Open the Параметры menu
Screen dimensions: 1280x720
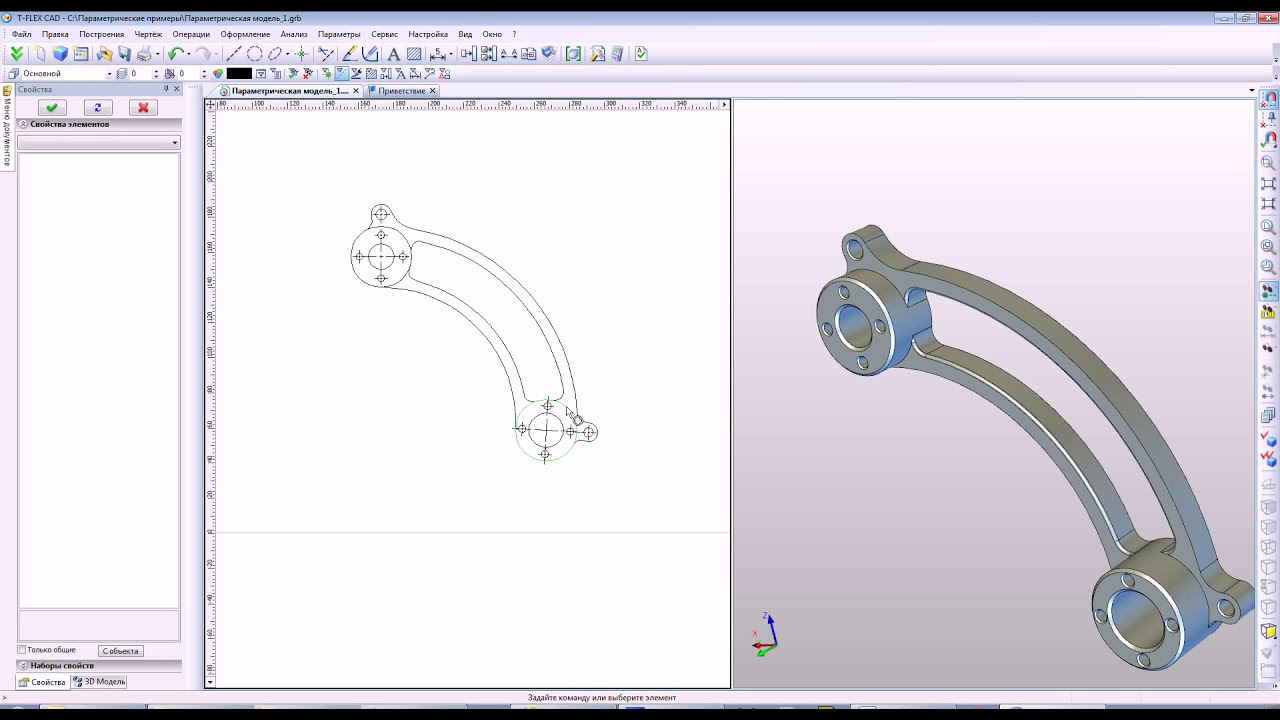(x=339, y=34)
